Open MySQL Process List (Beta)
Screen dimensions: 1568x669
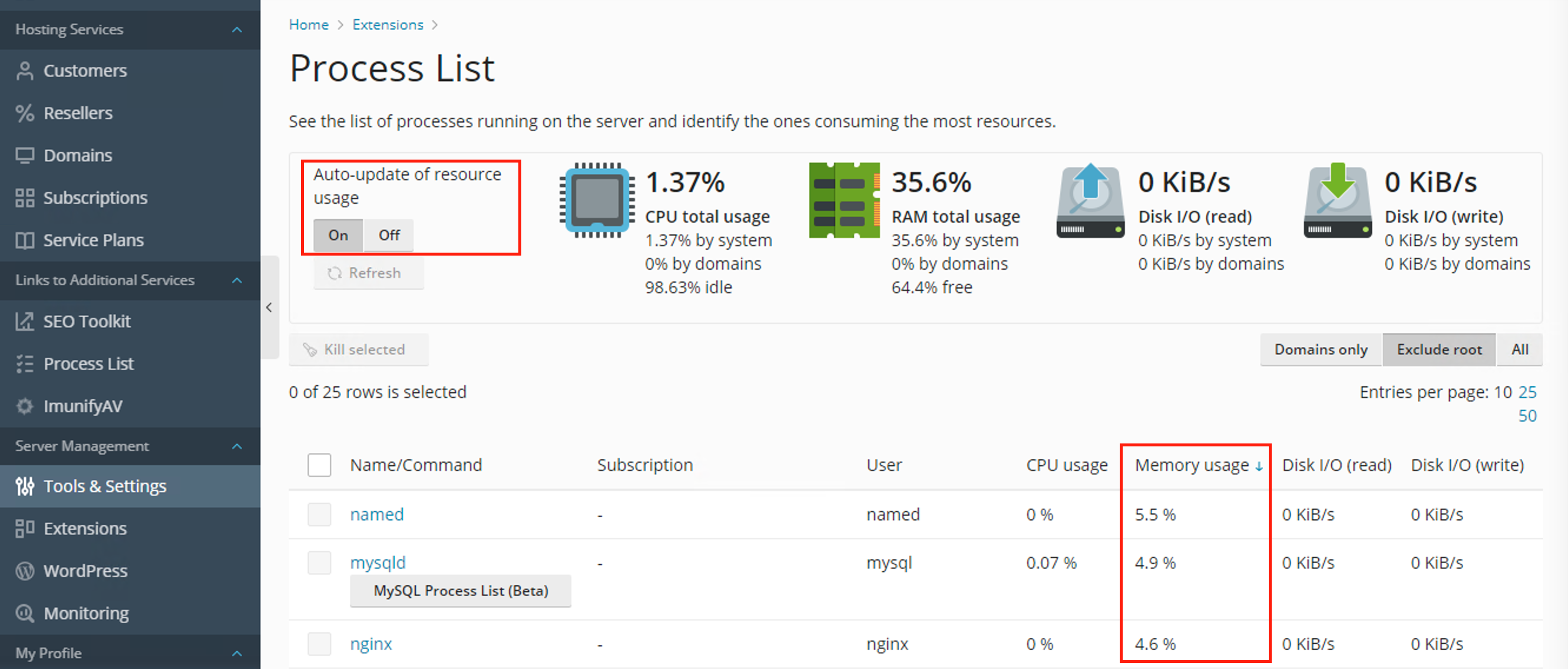coord(460,591)
